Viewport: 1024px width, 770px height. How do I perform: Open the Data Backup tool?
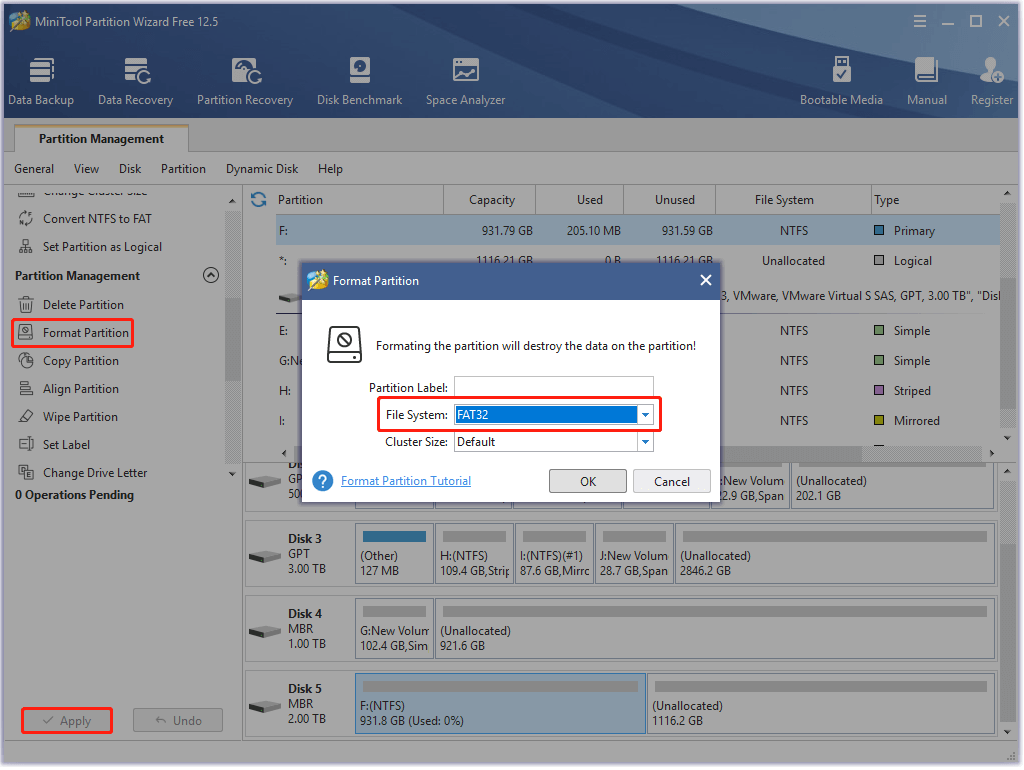[x=41, y=79]
